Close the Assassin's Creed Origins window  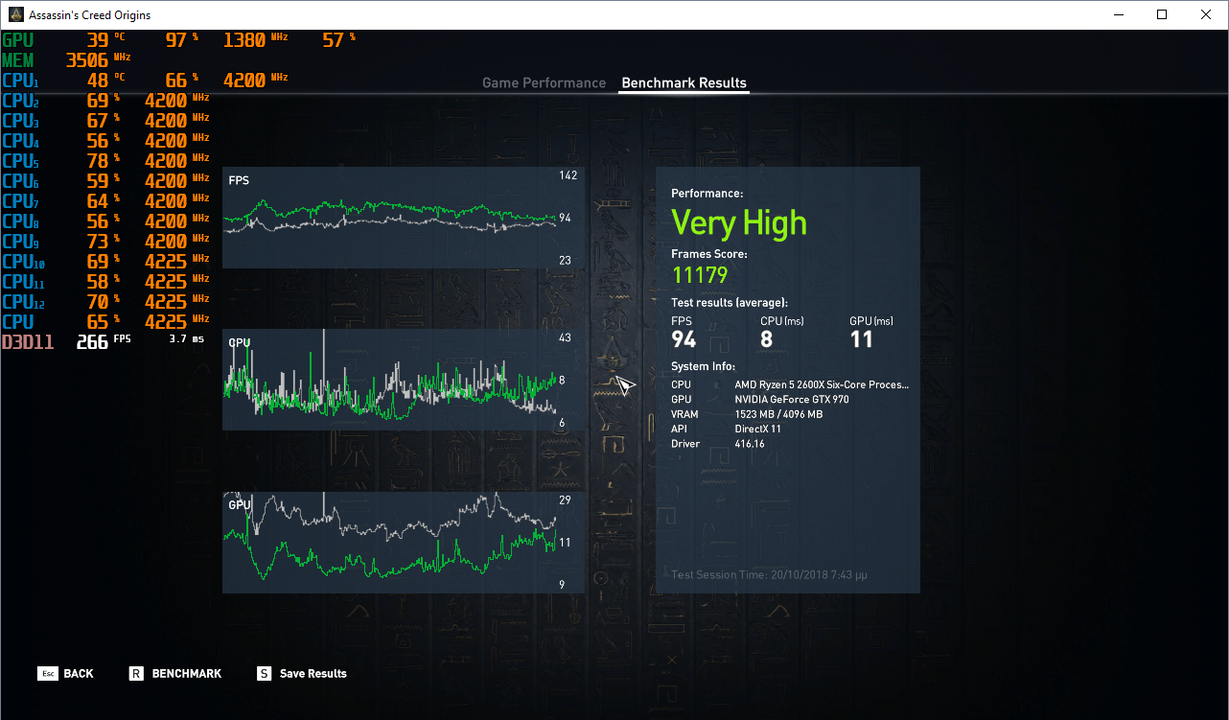pos(1206,15)
